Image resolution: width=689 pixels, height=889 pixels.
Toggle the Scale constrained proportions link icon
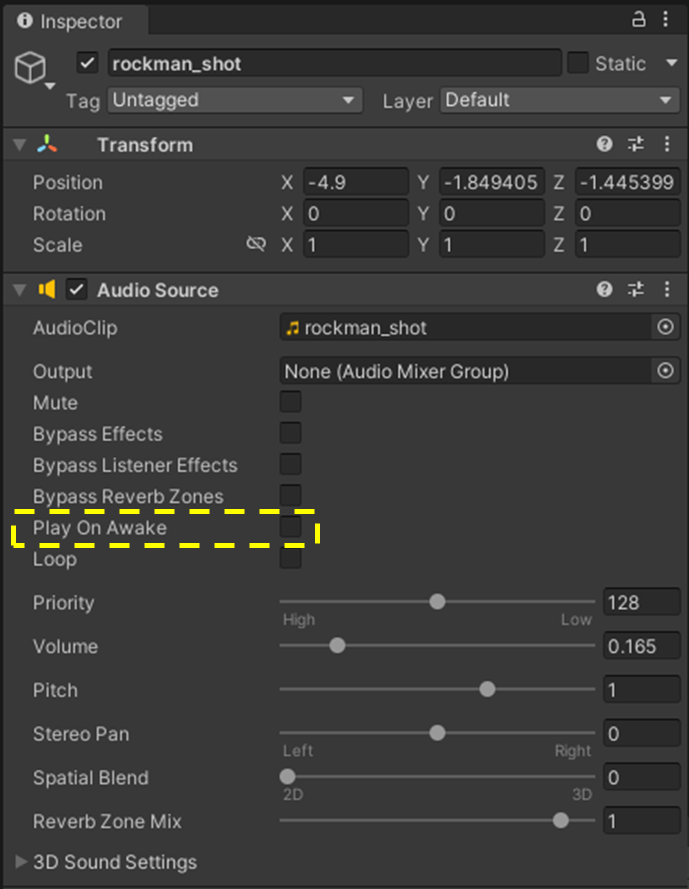coord(256,244)
